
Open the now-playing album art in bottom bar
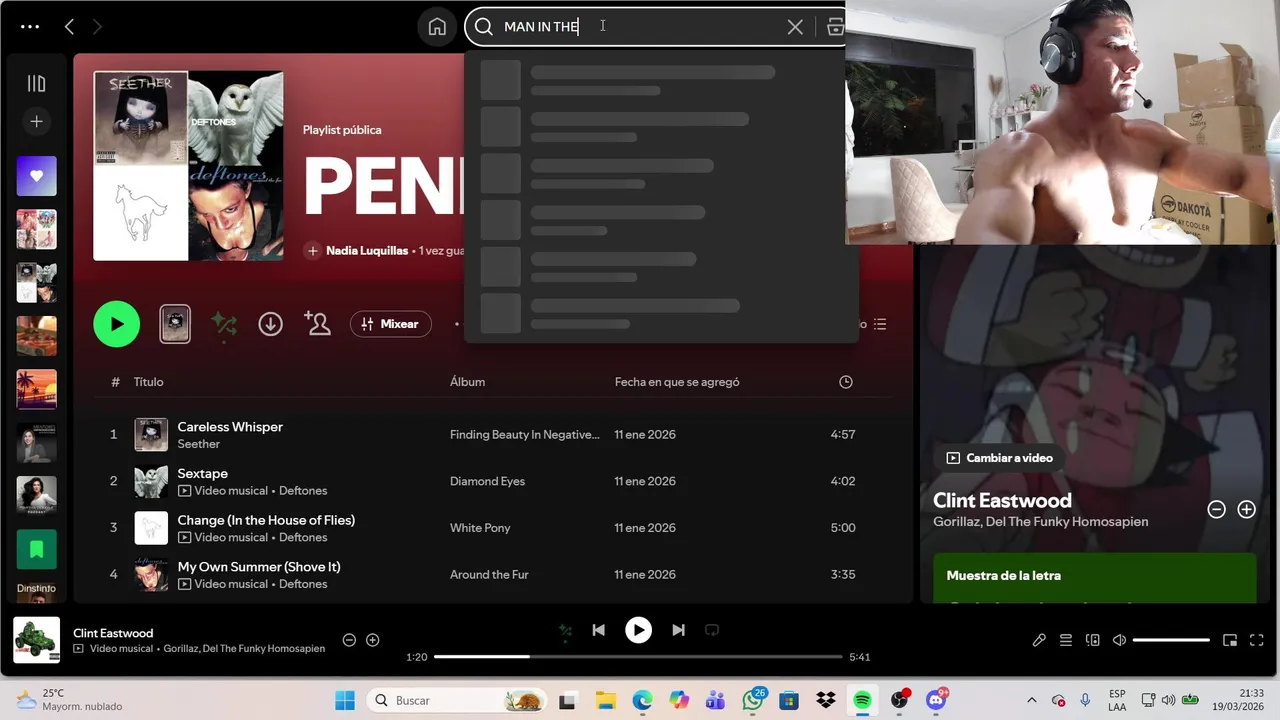click(x=36, y=640)
